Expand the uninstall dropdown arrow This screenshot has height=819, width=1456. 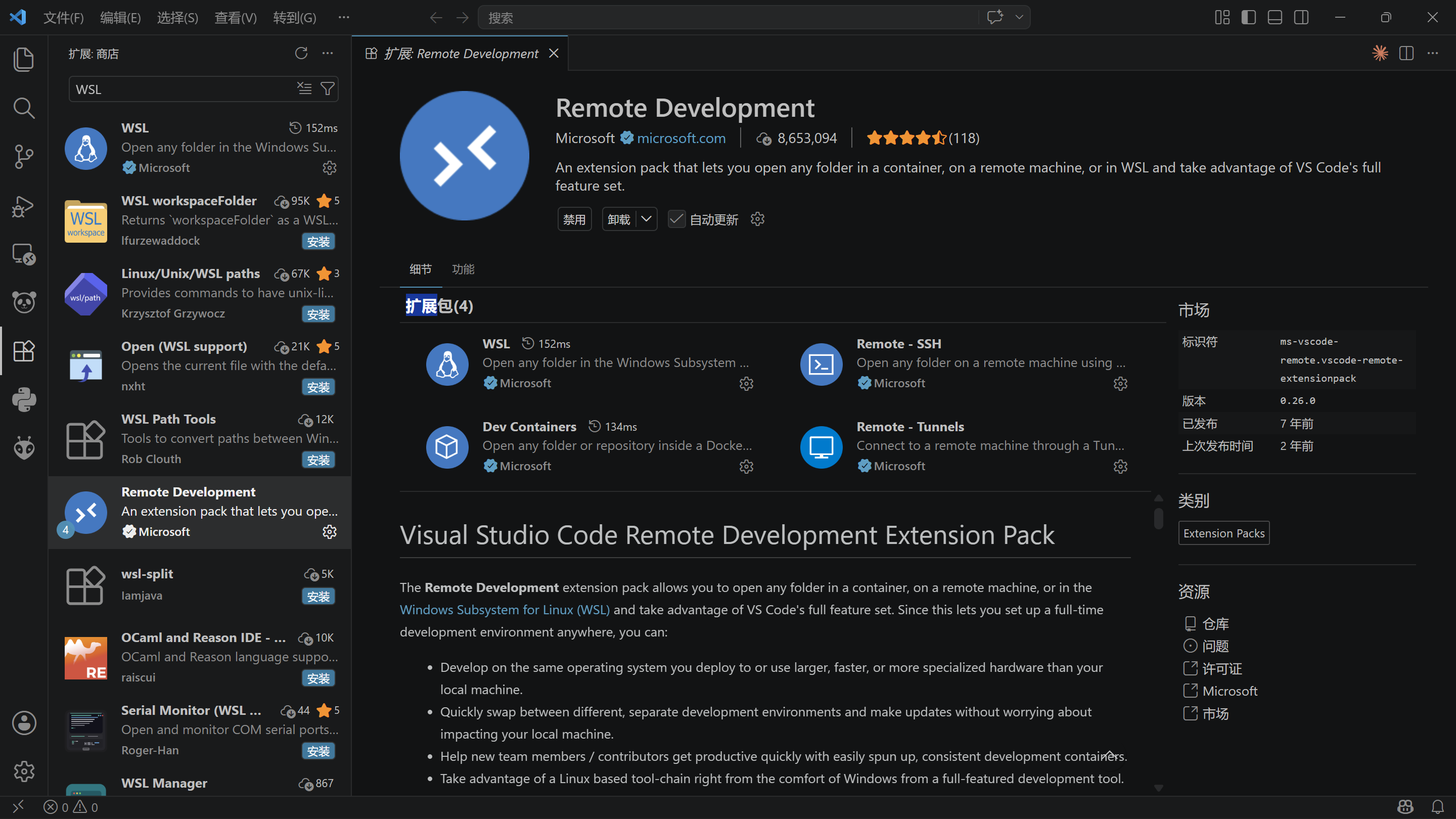pyautogui.click(x=647, y=219)
